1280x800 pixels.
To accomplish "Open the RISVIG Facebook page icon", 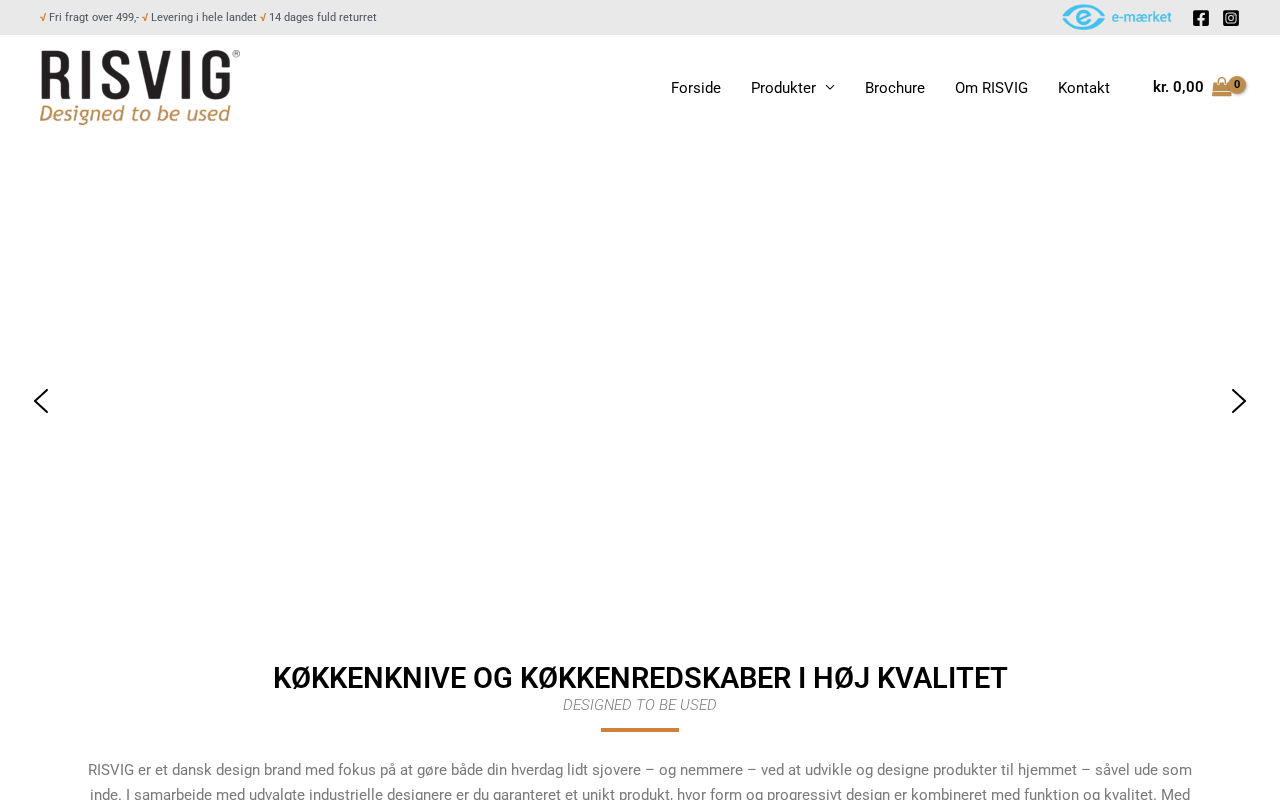I will coord(1201,18).
